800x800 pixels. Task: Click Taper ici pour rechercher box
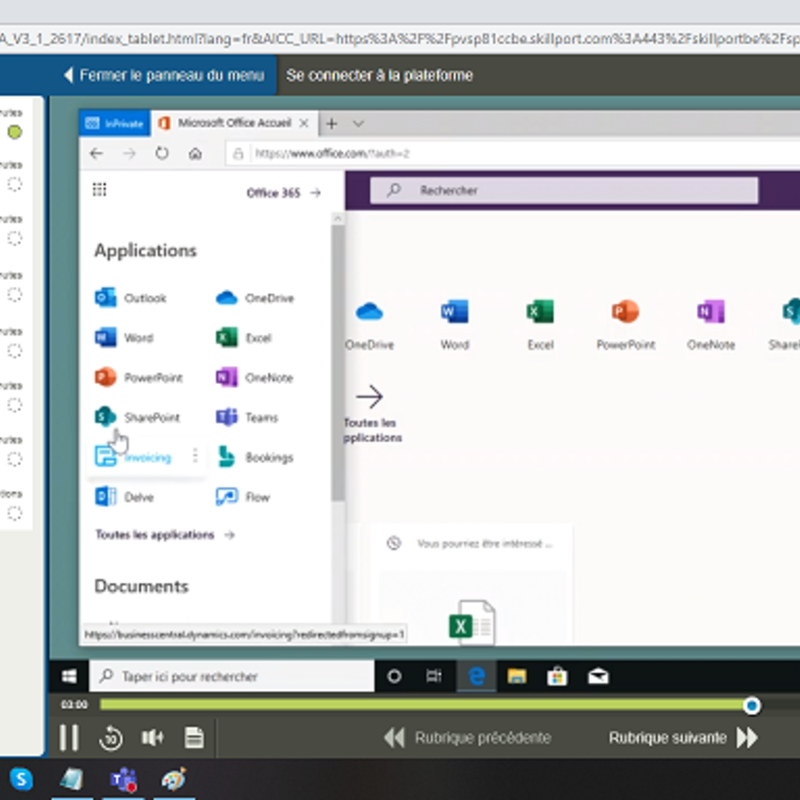232,677
